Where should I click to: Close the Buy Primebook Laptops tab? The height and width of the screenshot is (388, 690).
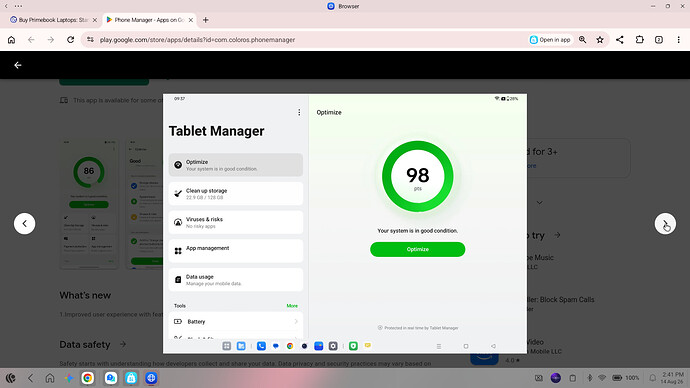95,20
